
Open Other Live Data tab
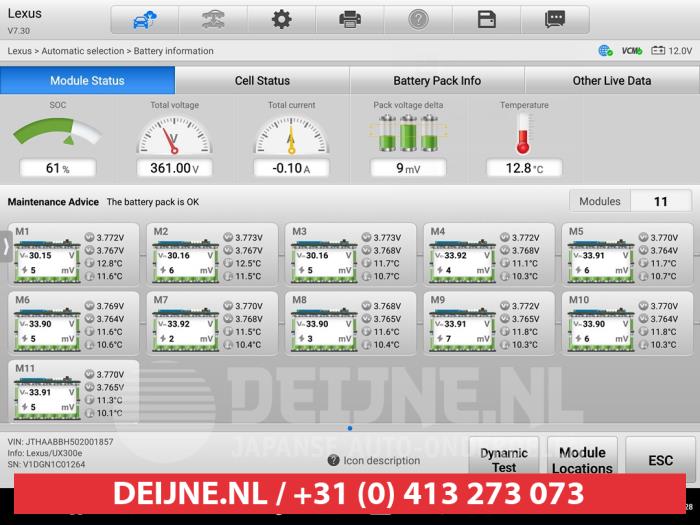click(x=612, y=80)
